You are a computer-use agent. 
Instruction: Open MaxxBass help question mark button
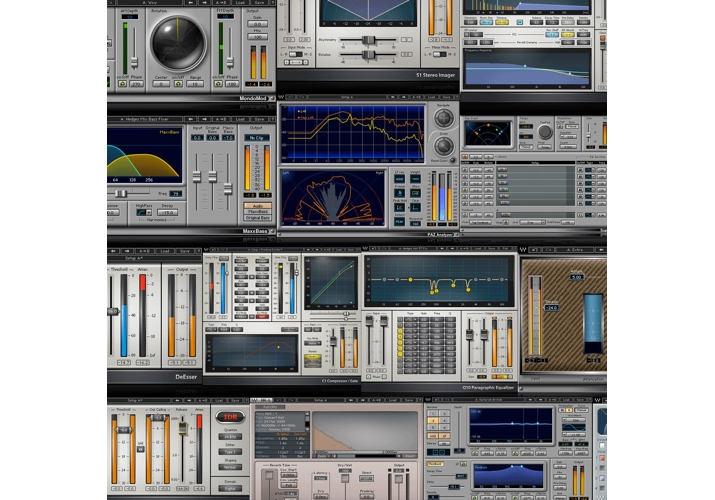click(x=273, y=119)
